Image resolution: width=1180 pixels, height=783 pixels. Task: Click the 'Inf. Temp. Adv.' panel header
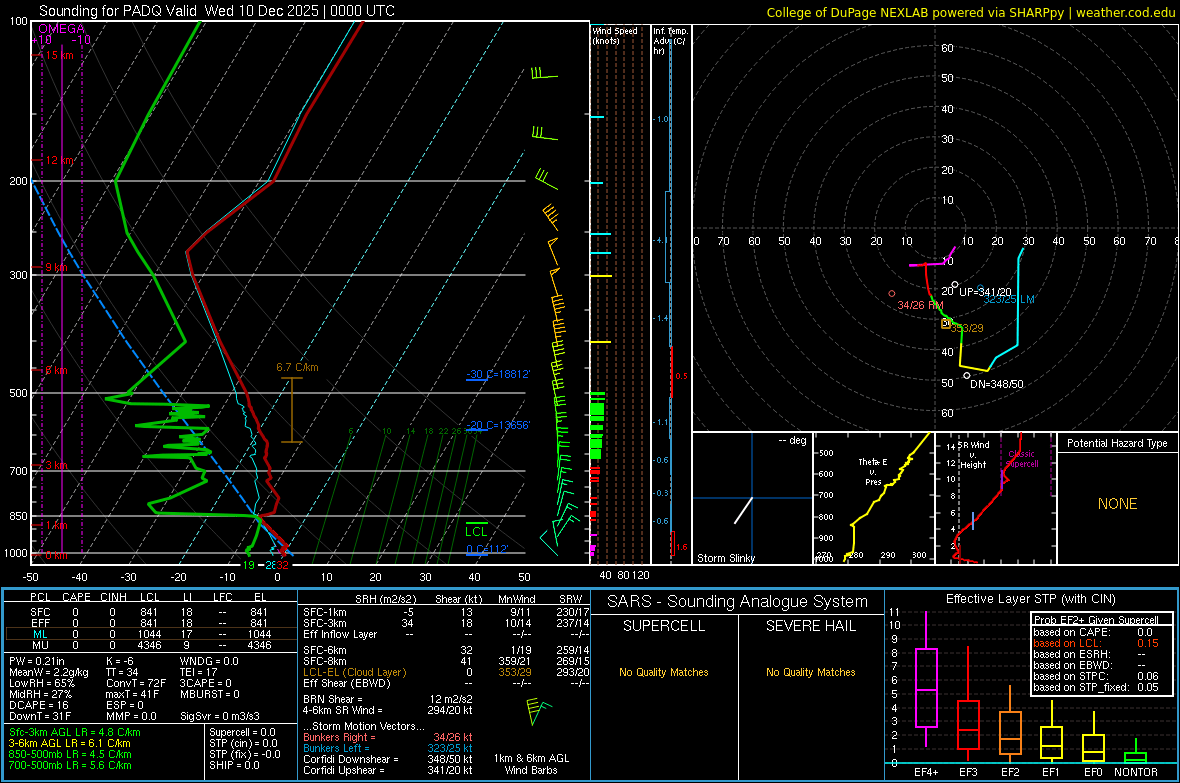pyautogui.click(x=670, y=41)
